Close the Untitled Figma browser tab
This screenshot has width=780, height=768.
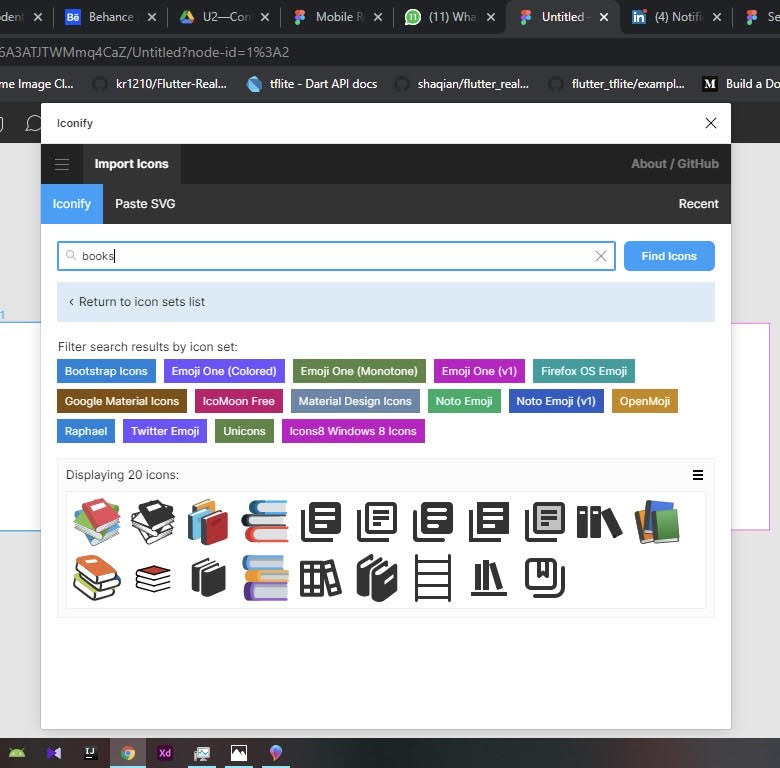[603, 17]
